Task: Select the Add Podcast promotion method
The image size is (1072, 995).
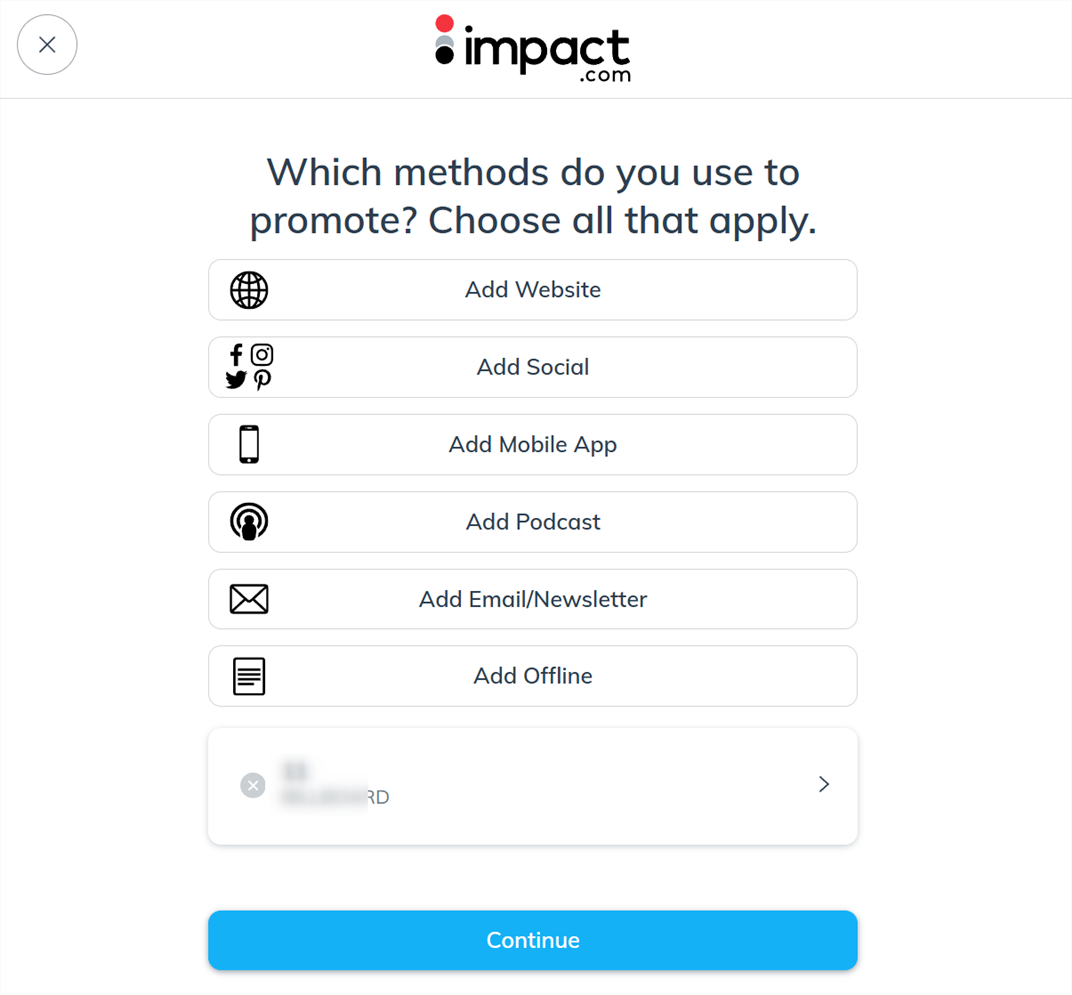Action: tap(533, 521)
